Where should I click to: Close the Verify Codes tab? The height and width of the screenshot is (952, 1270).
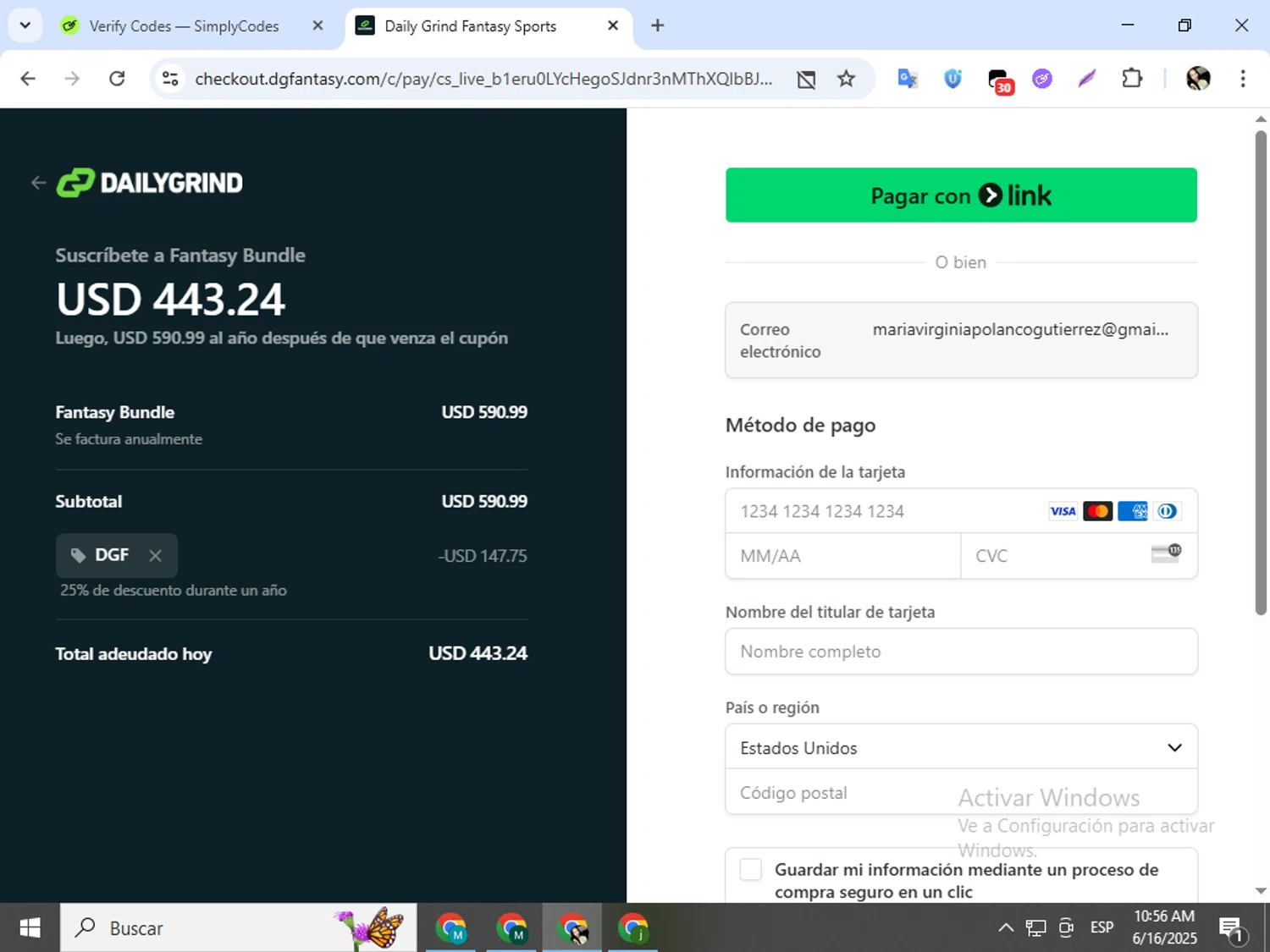[x=317, y=26]
